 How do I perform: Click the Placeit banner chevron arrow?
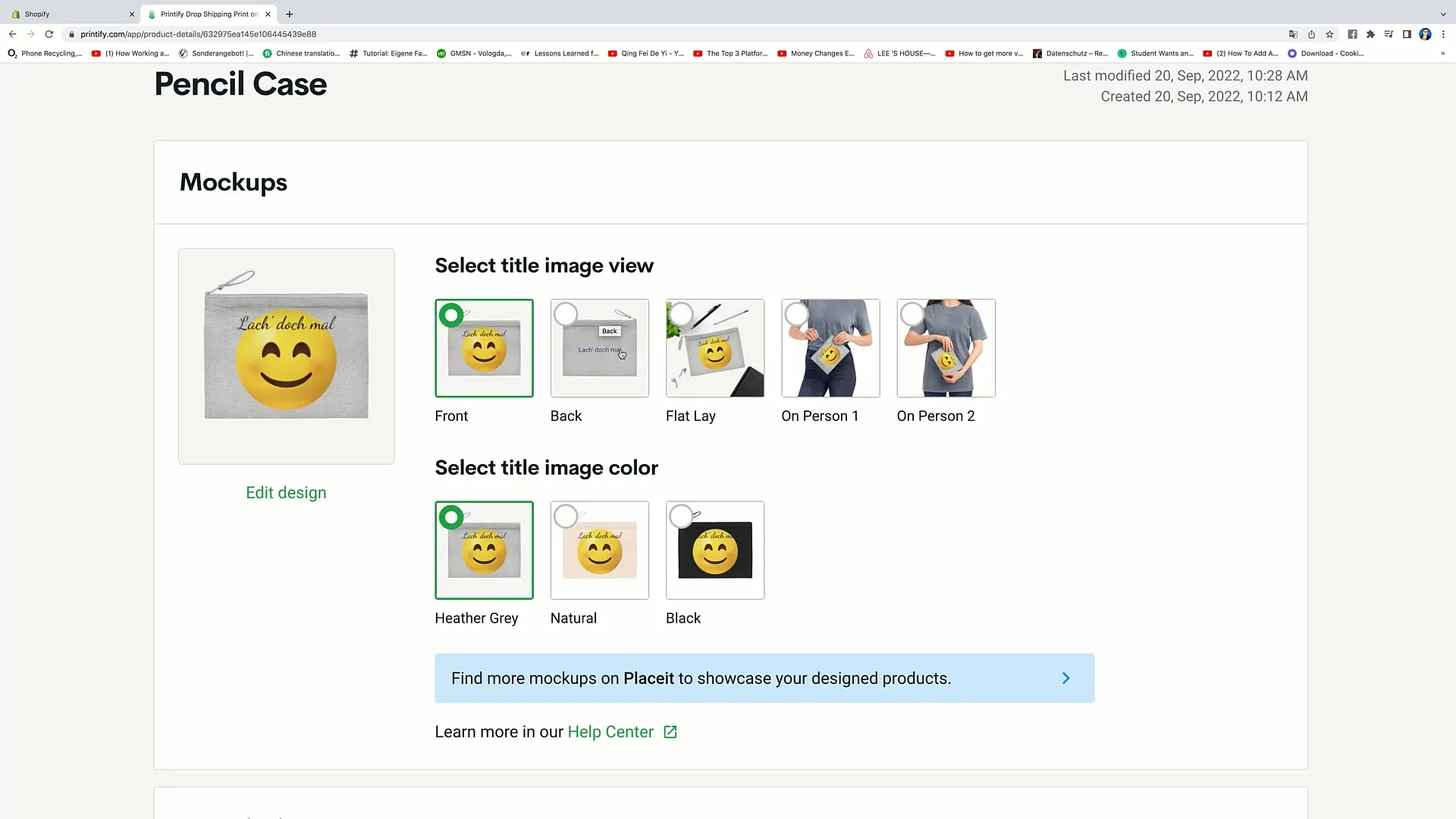click(1065, 678)
